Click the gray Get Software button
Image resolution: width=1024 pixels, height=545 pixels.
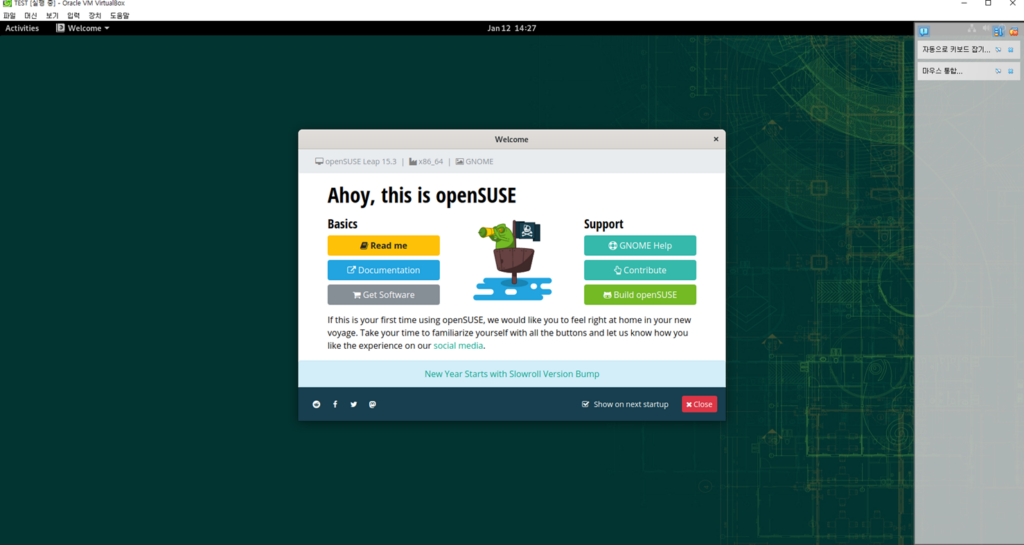383,295
